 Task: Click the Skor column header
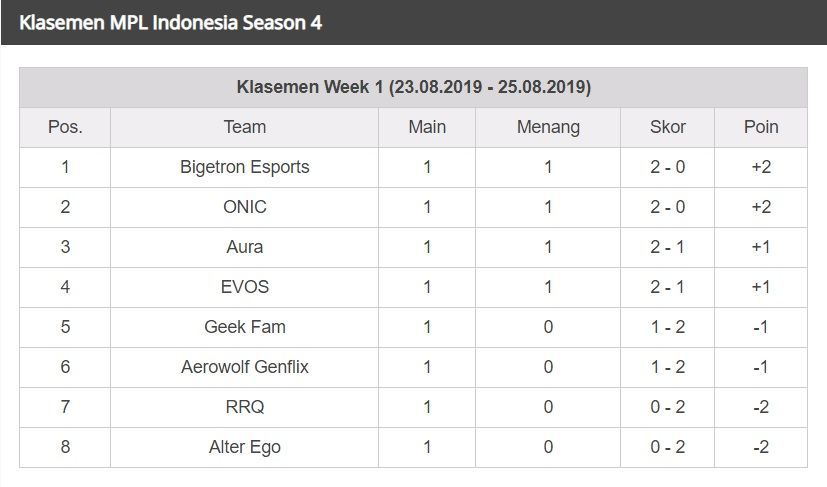(668, 127)
